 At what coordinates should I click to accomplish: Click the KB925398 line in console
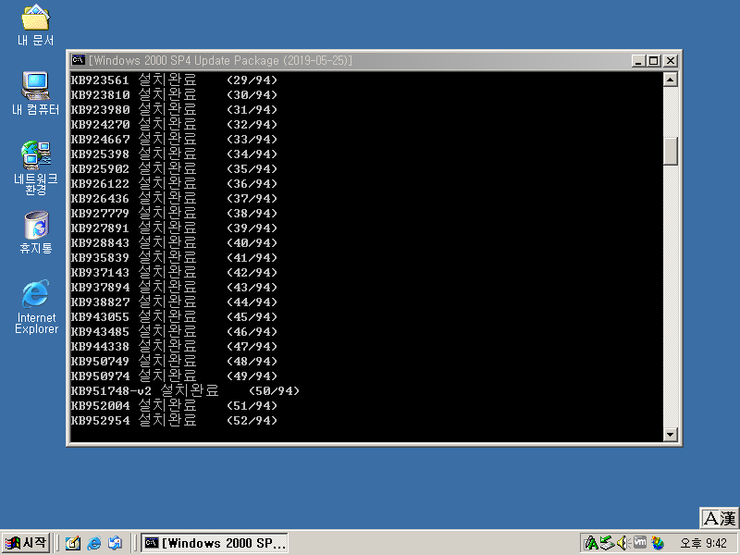tap(174, 154)
